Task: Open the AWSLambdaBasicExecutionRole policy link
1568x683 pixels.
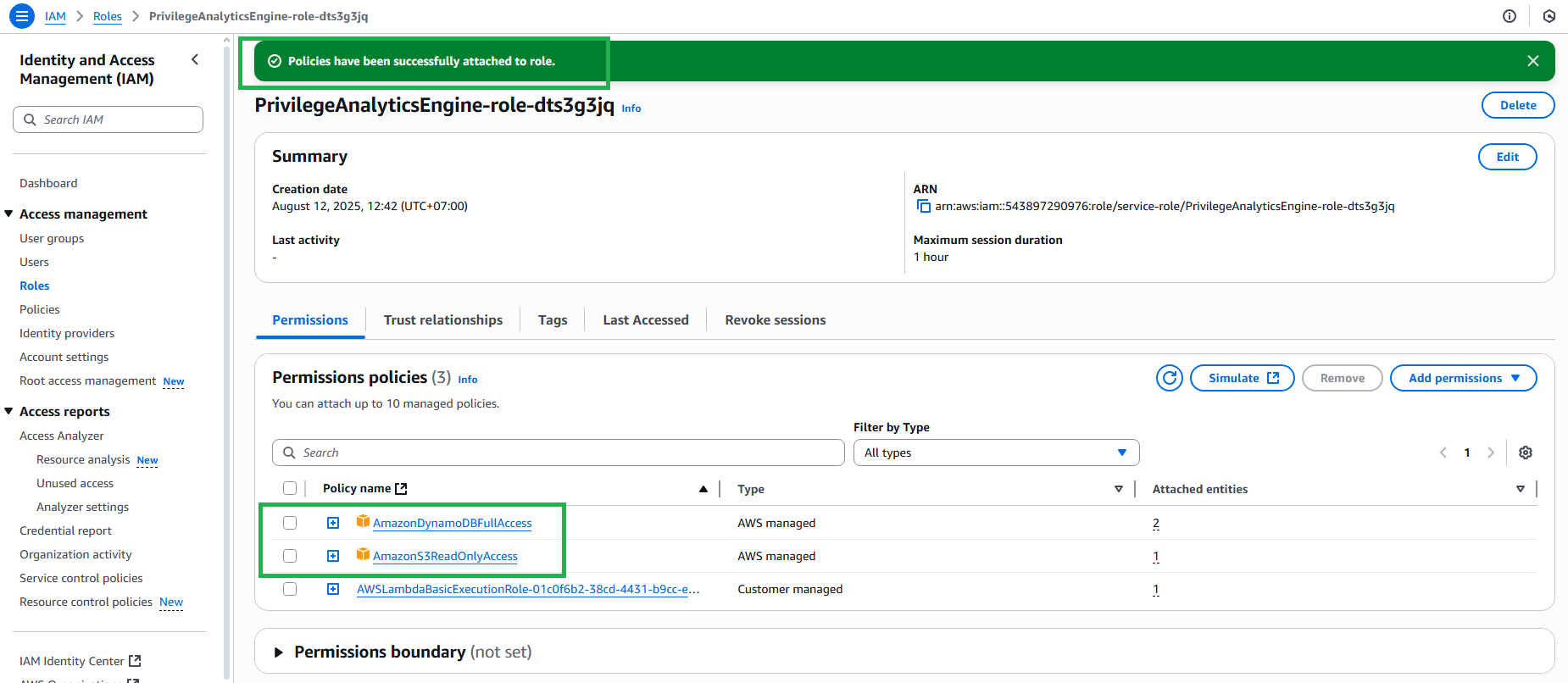Action: point(528,589)
